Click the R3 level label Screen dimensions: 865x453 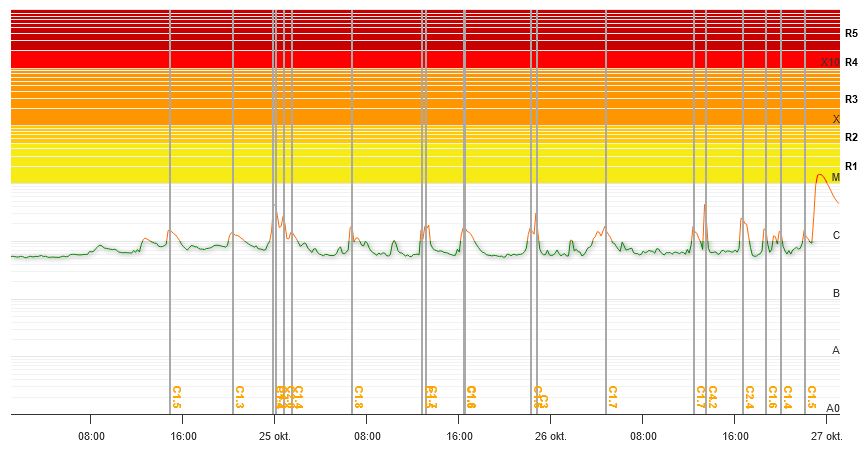point(851,99)
